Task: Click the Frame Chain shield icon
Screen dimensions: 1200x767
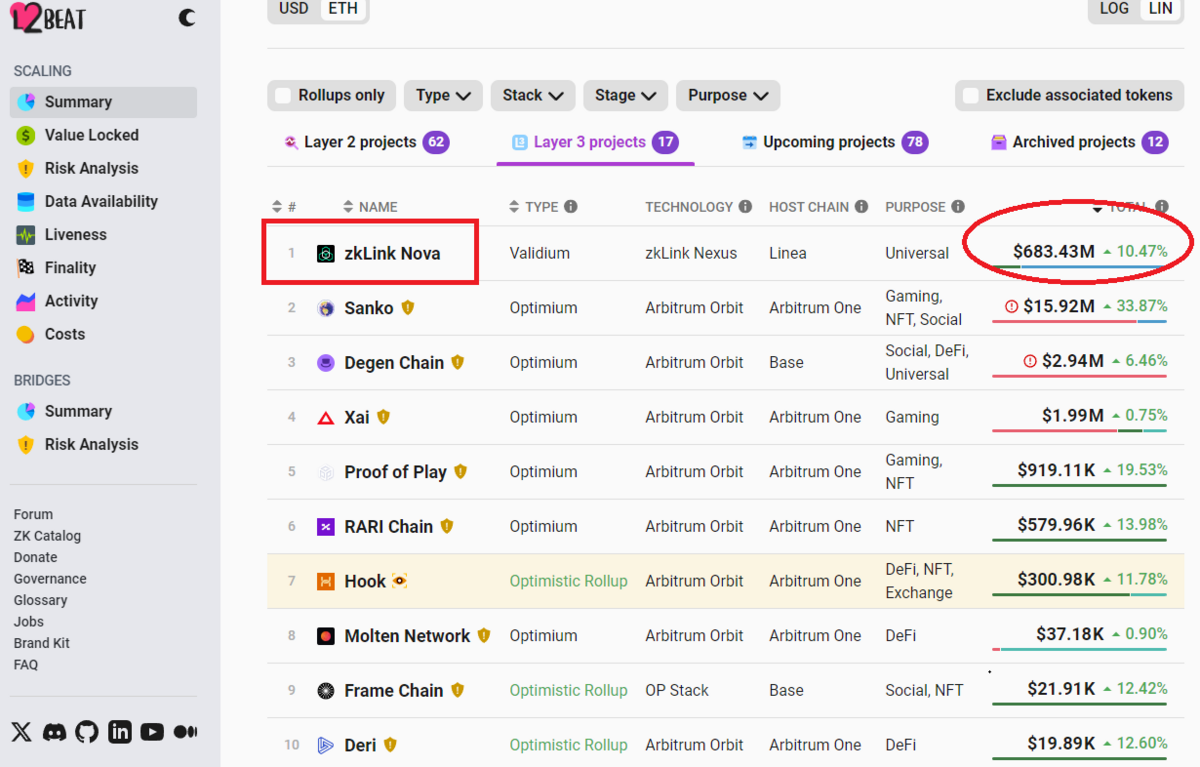Action: point(458,690)
